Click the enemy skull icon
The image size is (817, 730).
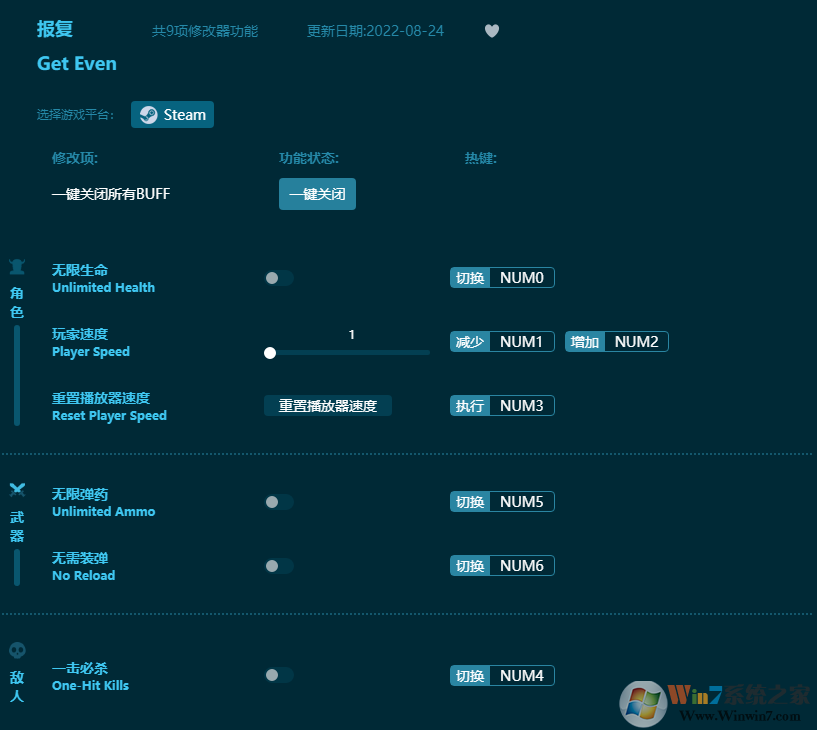(17, 650)
